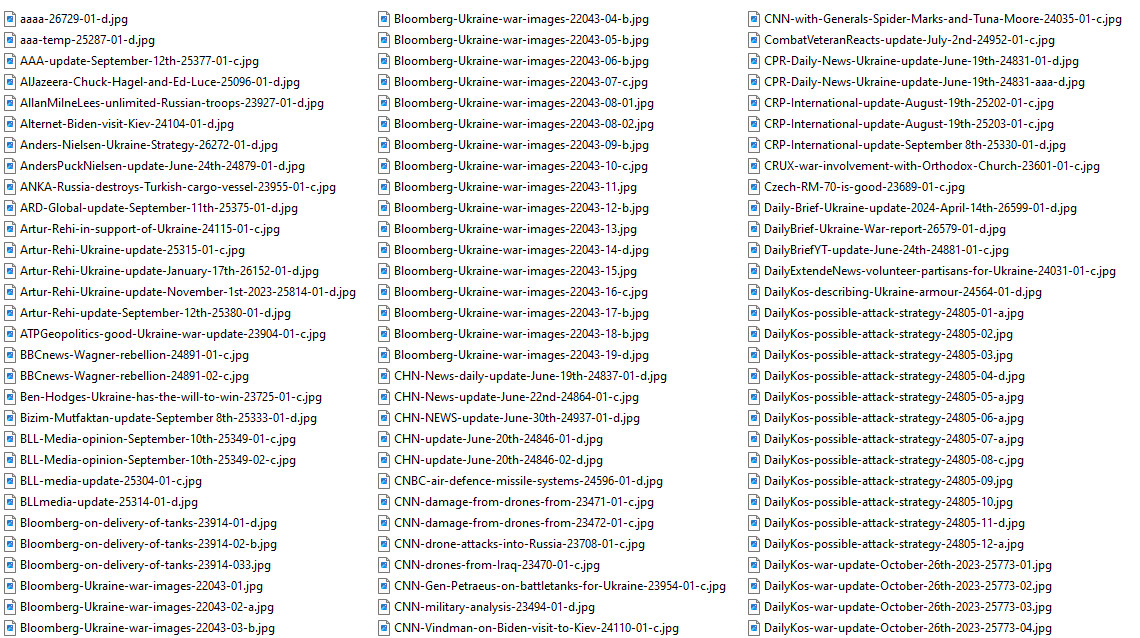
Task: Select Bloomberg-Ukraine-war-images-22043-14-d.jpg
Action: [521, 250]
